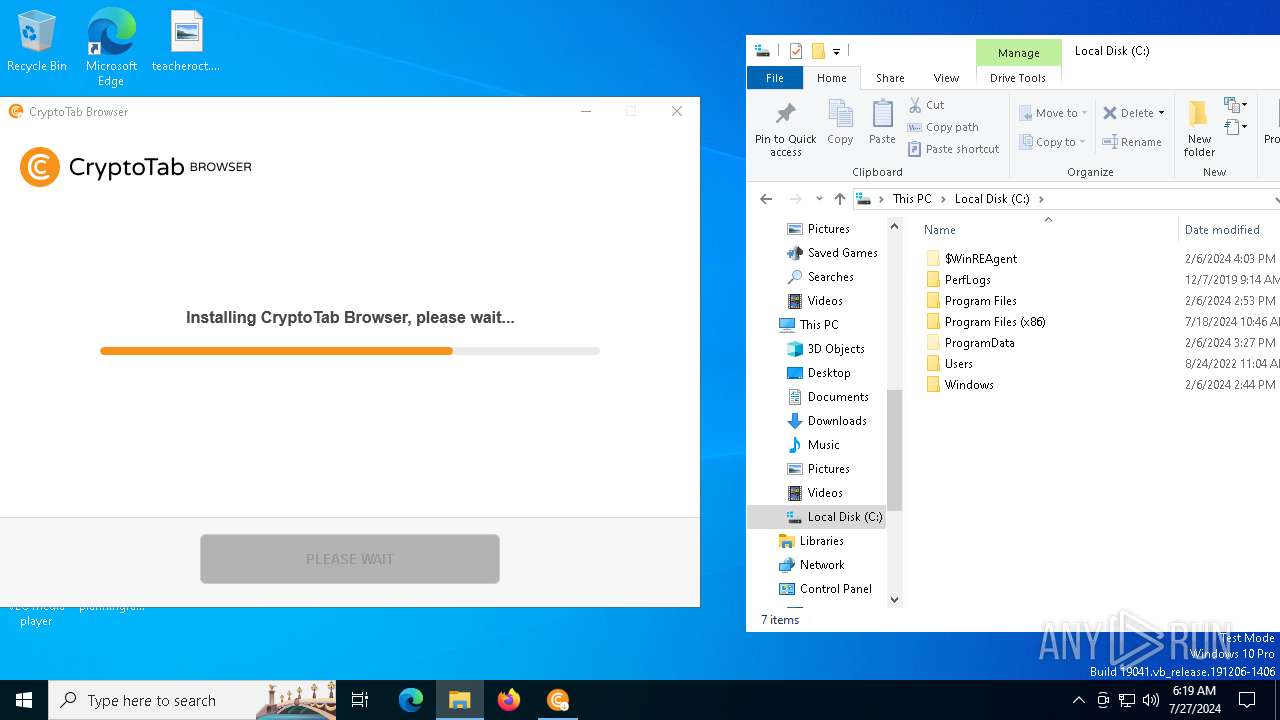The height and width of the screenshot is (720, 1280).
Task: Switch to the Home ribbon tab
Action: (x=832, y=78)
